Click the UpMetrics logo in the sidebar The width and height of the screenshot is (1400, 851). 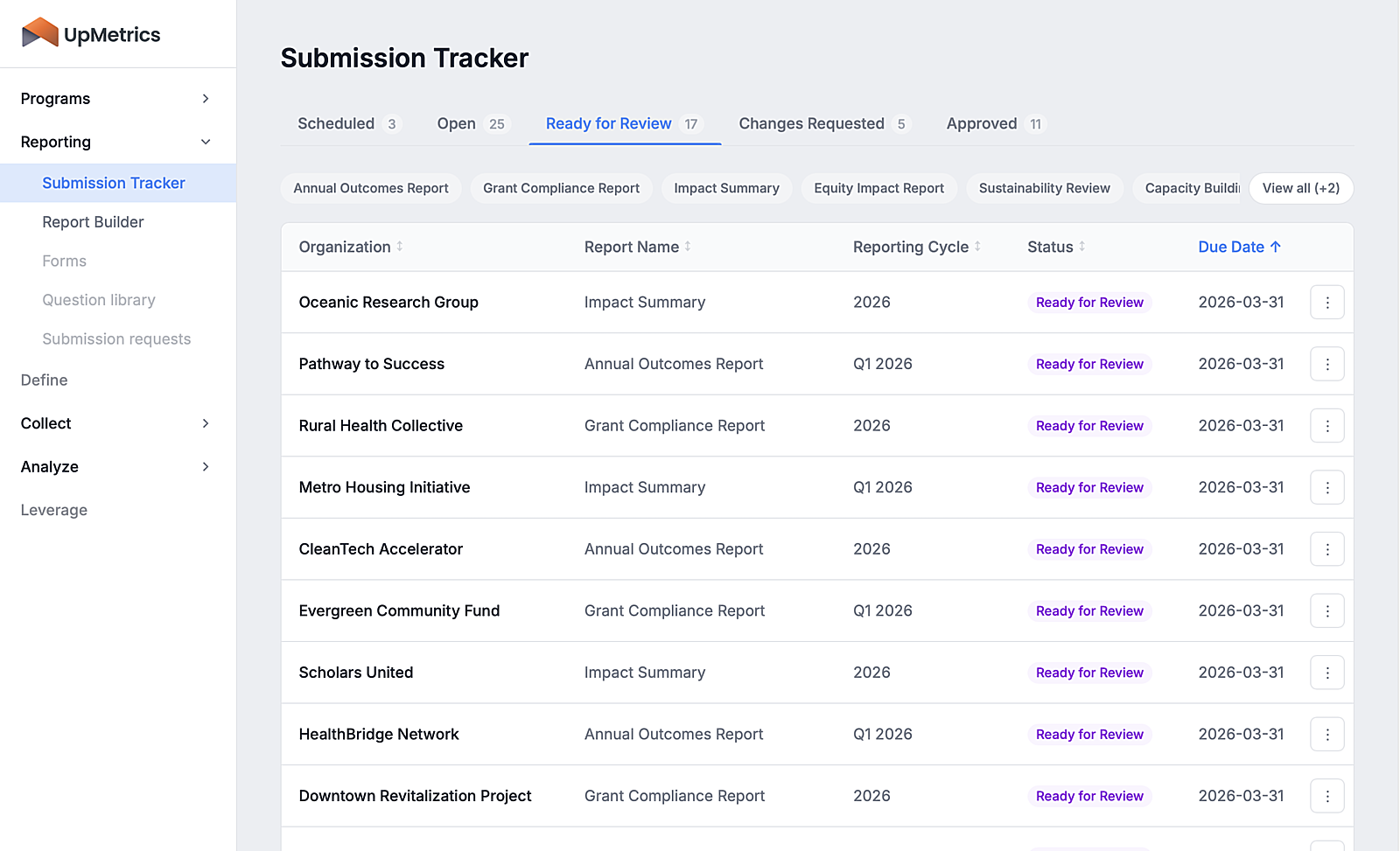click(90, 33)
